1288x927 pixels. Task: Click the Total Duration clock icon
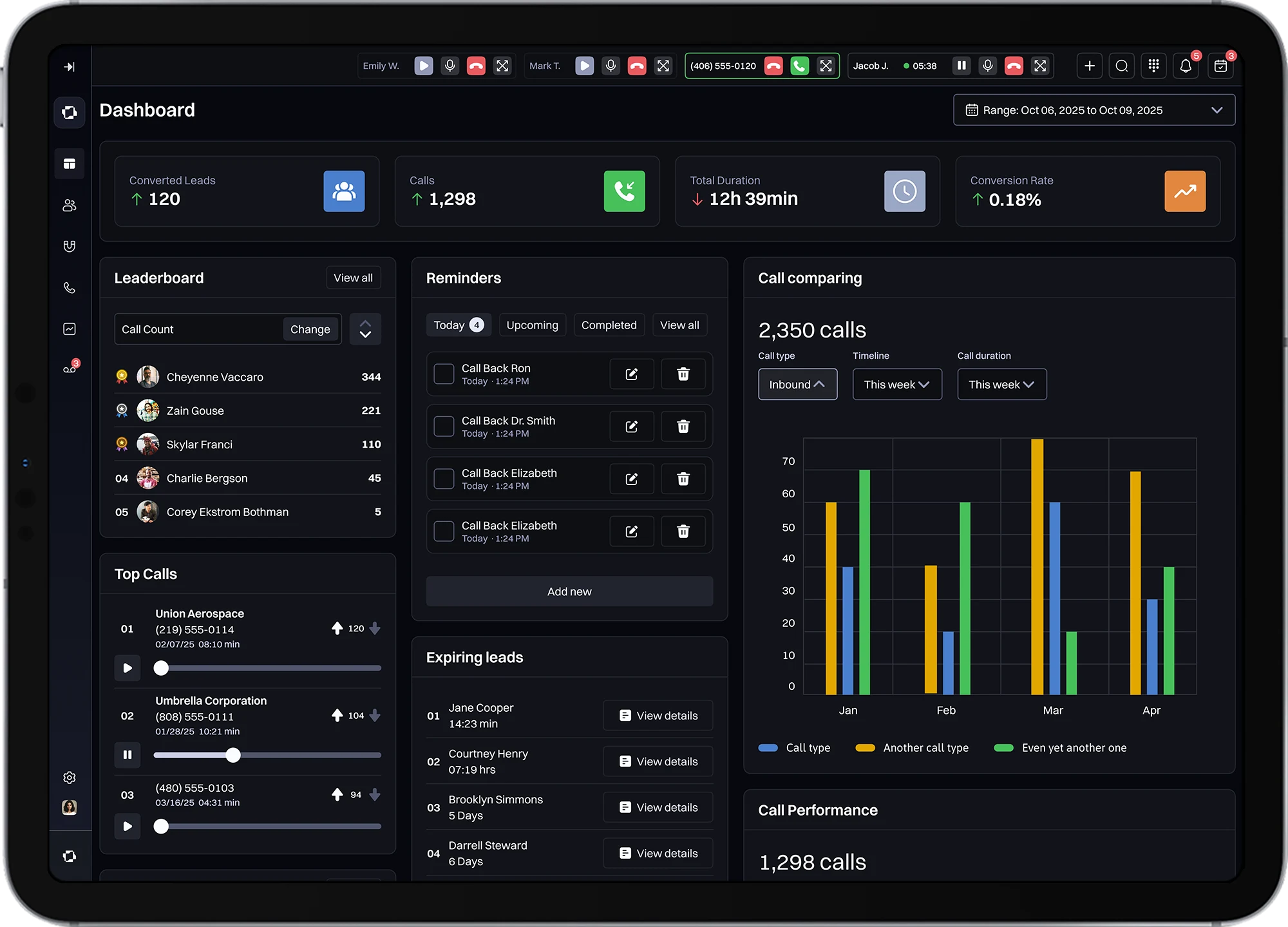[905, 191]
